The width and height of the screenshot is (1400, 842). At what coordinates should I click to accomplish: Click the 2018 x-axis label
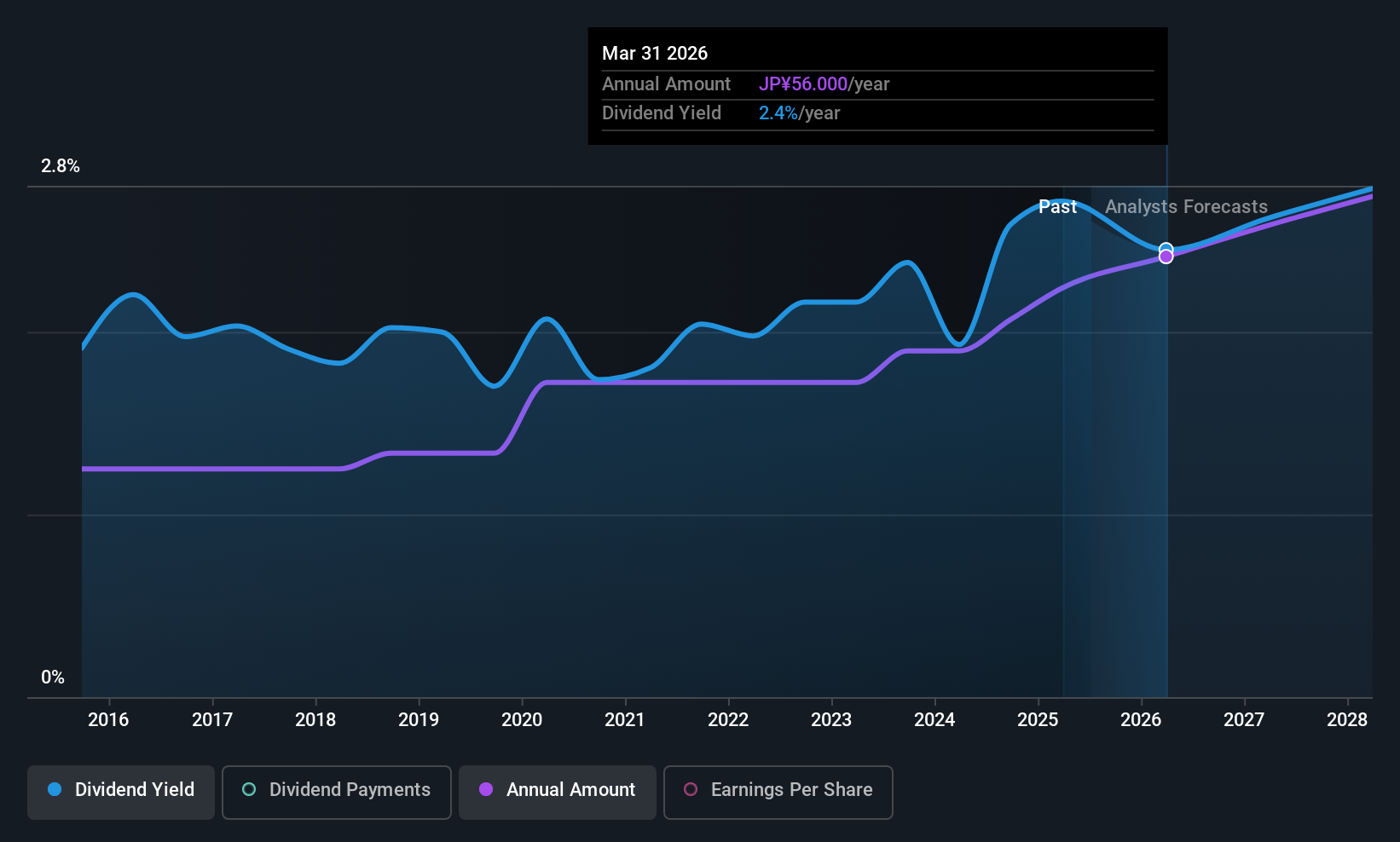[315, 719]
